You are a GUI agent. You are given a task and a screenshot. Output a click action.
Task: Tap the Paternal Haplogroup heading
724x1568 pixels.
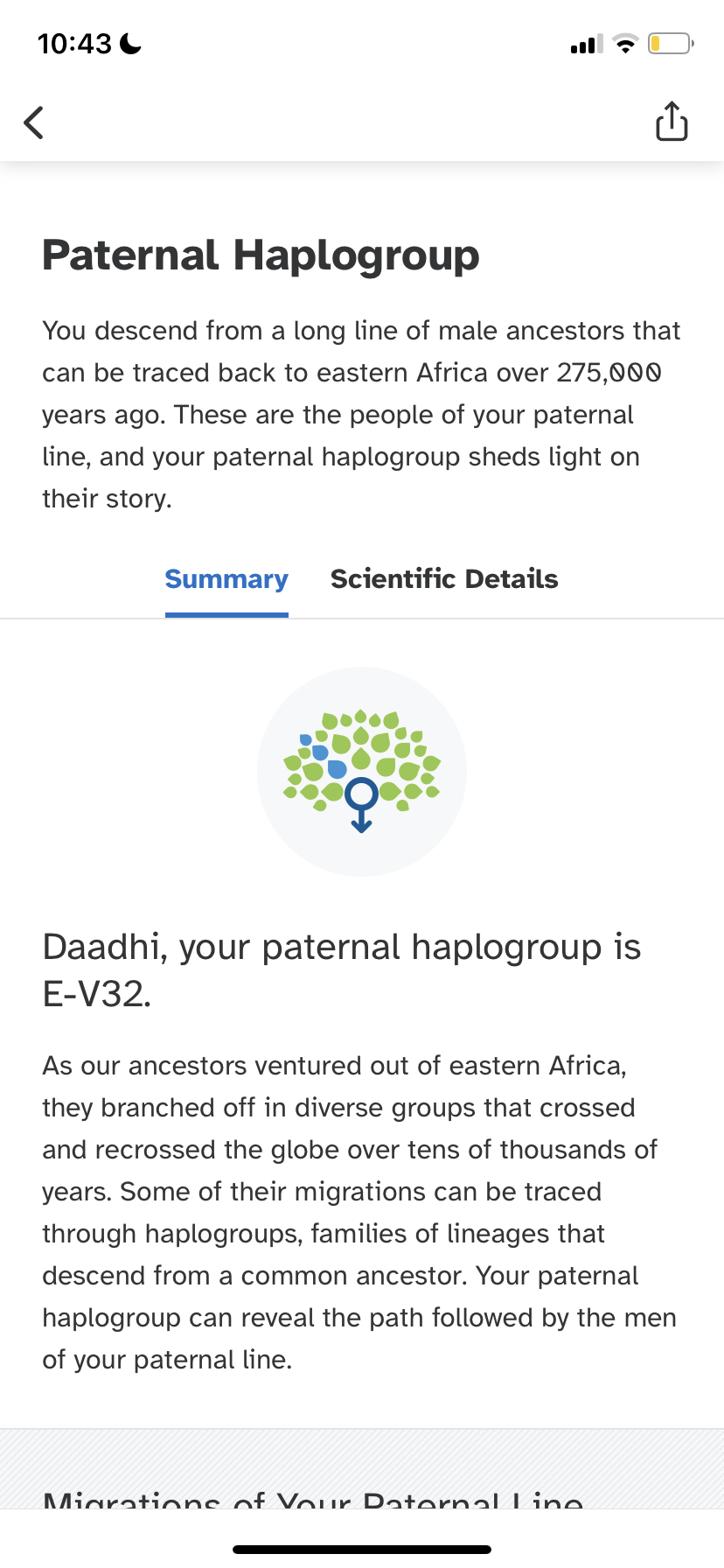click(261, 255)
